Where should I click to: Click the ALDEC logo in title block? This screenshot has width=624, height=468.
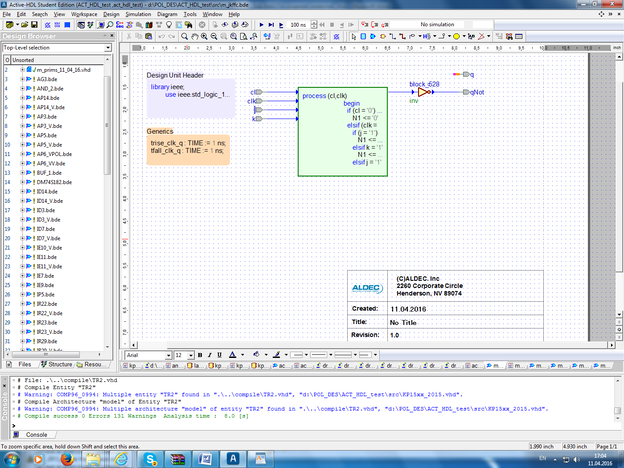pos(366,287)
